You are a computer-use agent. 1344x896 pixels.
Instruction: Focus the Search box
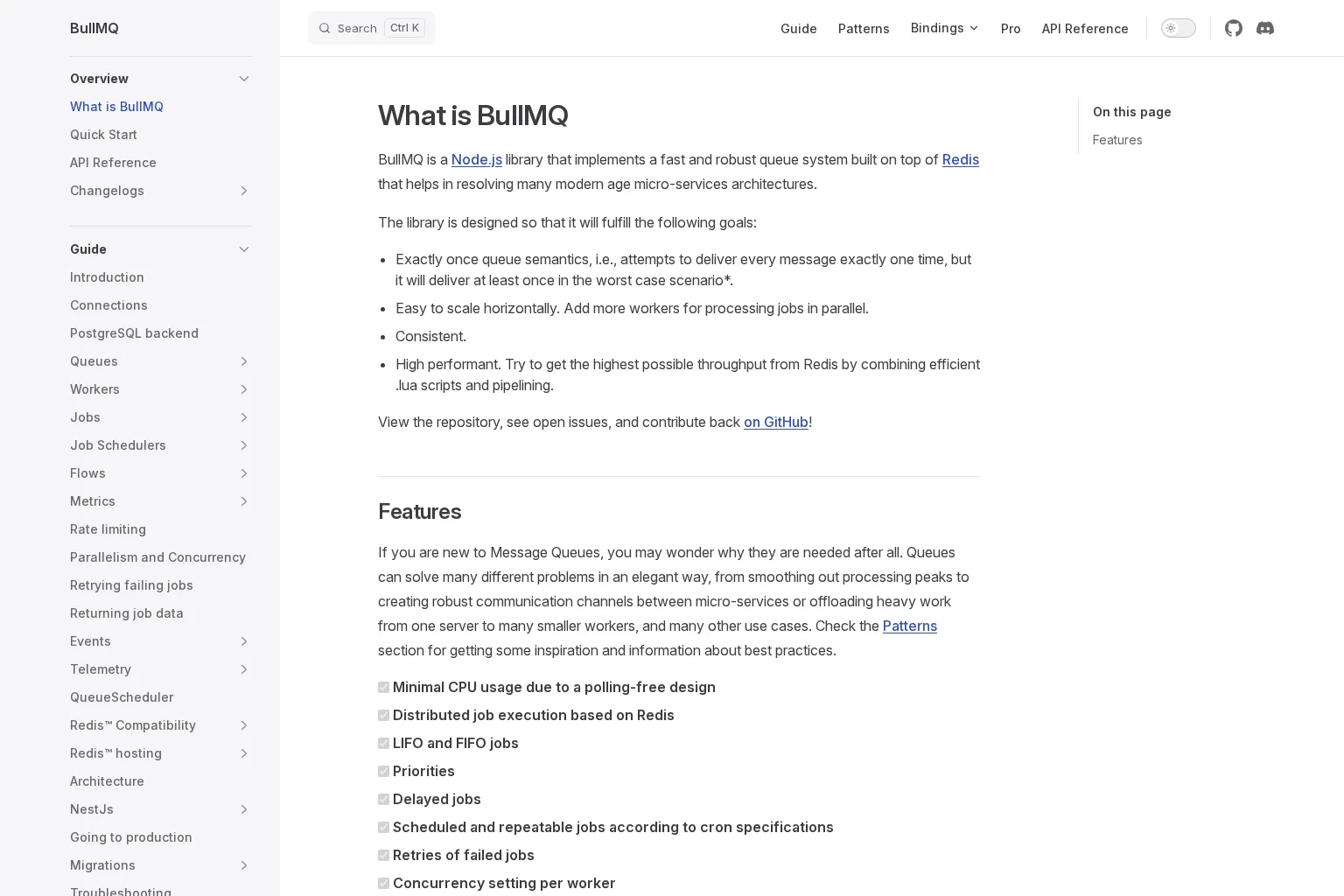coord(372,28)
